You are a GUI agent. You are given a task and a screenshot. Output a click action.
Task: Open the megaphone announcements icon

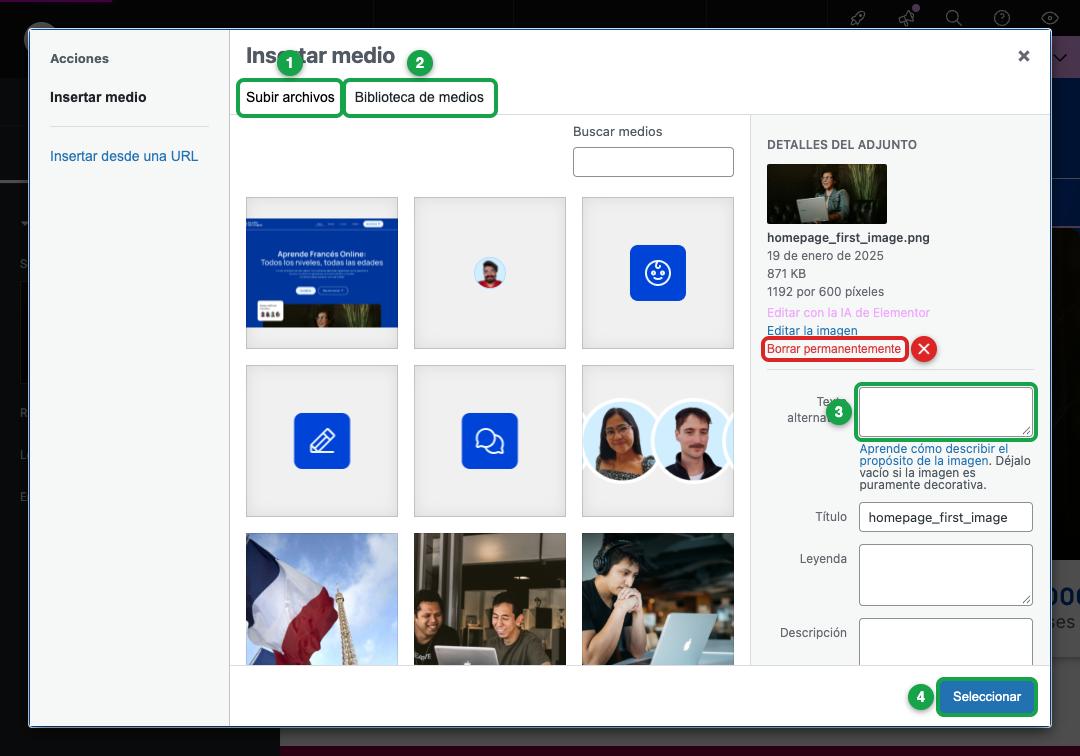[908, 17]
